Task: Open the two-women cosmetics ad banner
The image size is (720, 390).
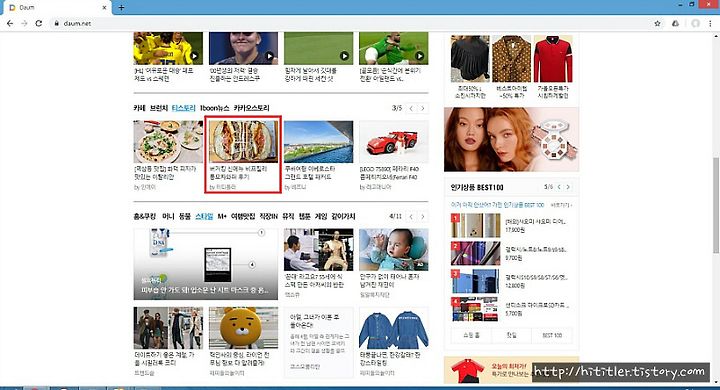Action: [512, 140]
